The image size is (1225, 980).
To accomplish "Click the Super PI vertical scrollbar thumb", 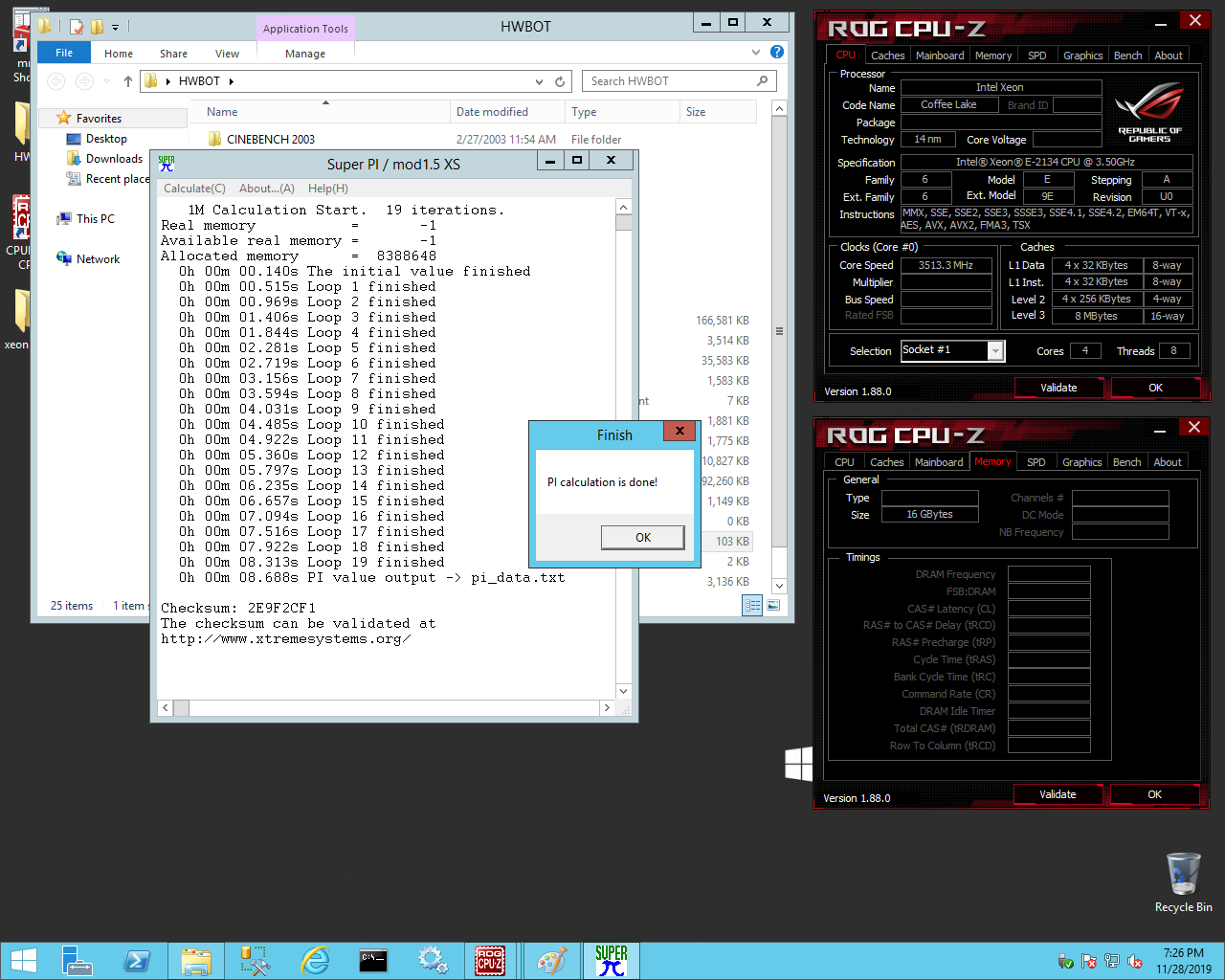I will [624, 223].
